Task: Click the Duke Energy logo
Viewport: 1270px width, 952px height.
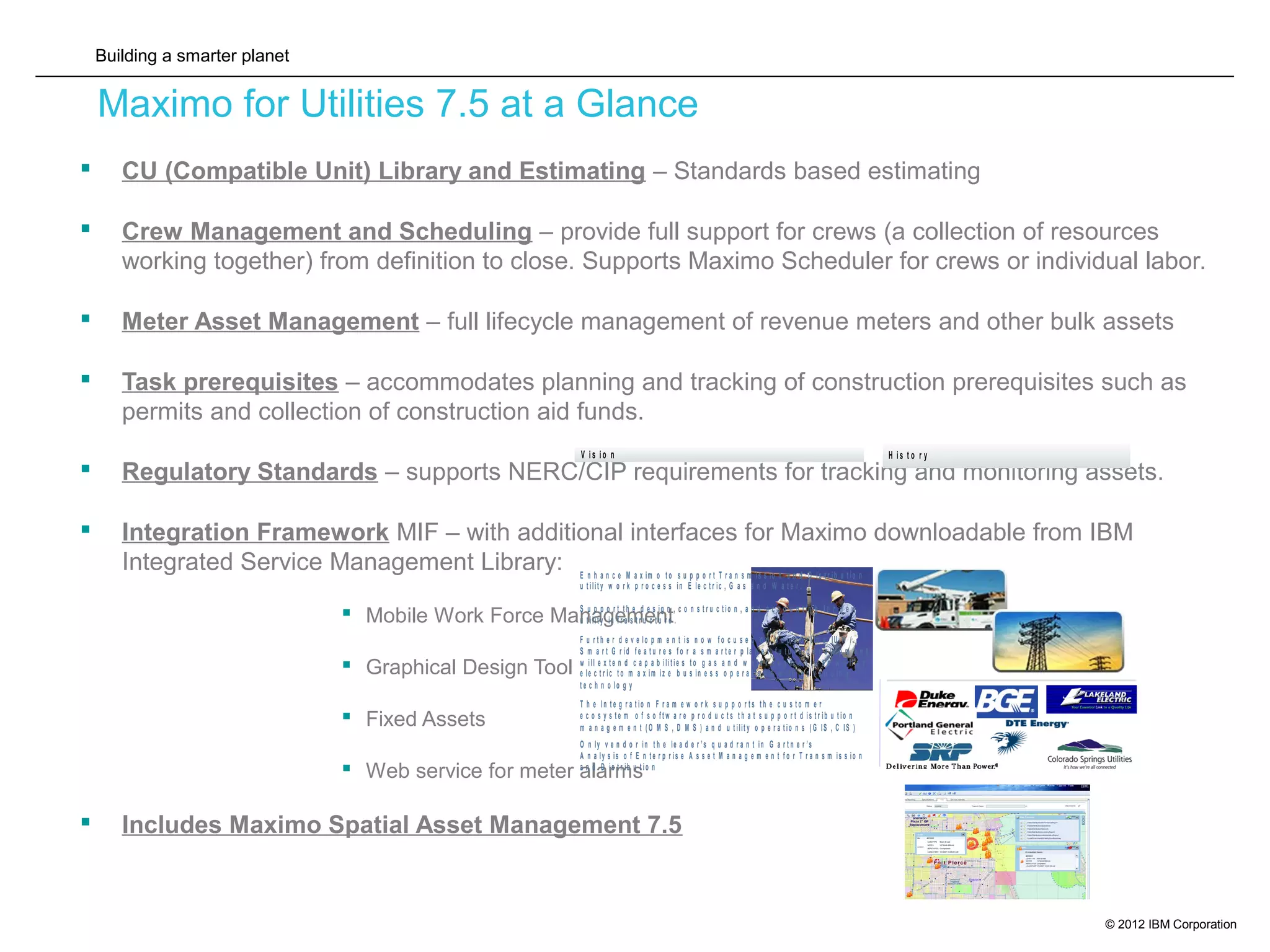Action: click(933, 699)
